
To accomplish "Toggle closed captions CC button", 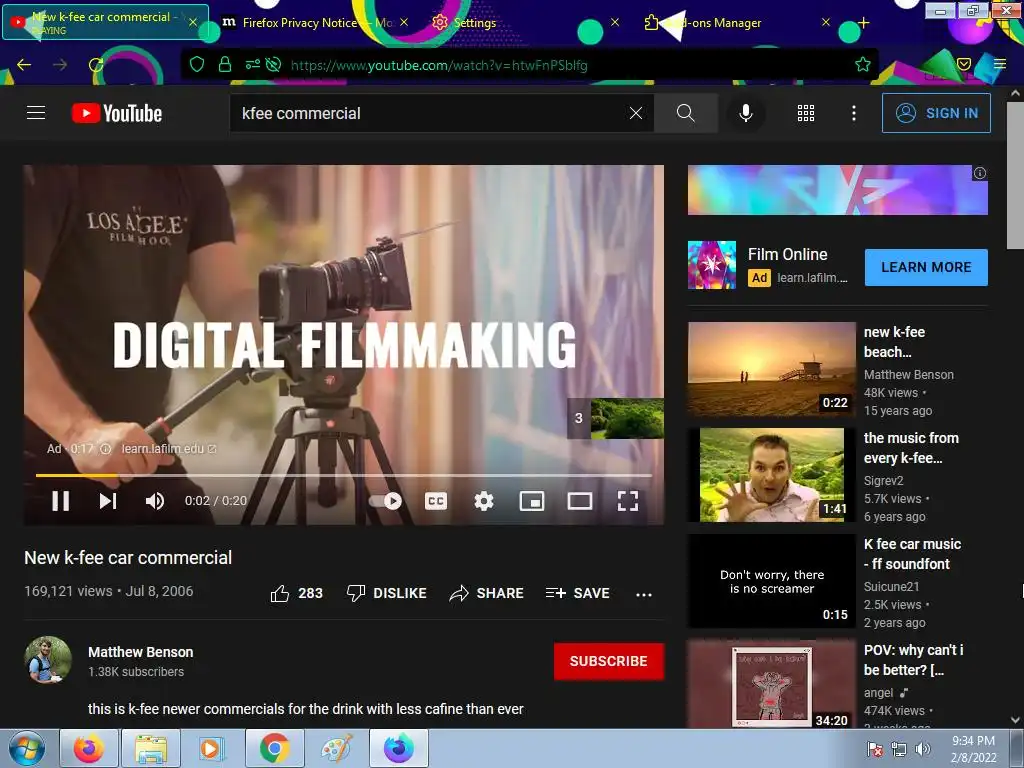I will click(436, 501).
